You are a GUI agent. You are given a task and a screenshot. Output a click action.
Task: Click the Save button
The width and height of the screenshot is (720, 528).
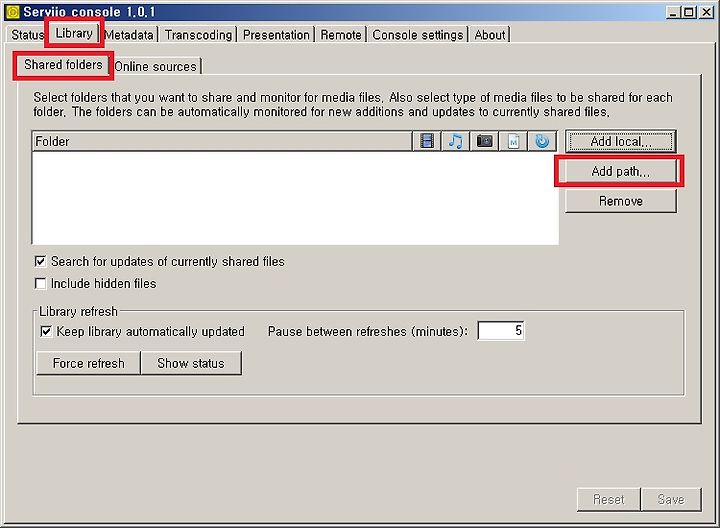click(x=671, y=499)
